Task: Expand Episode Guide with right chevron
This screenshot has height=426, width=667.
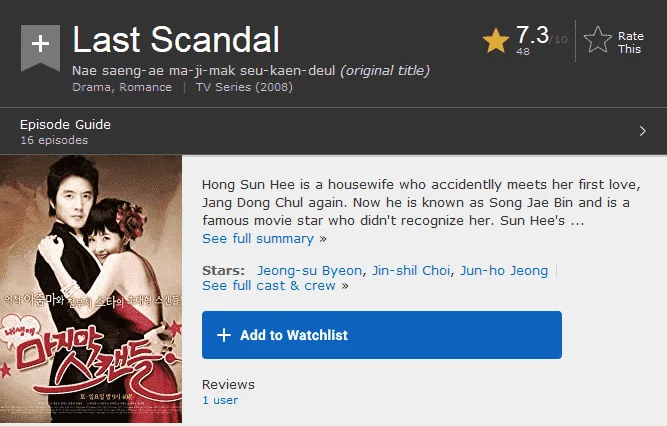Action: (x=642, y=131)
